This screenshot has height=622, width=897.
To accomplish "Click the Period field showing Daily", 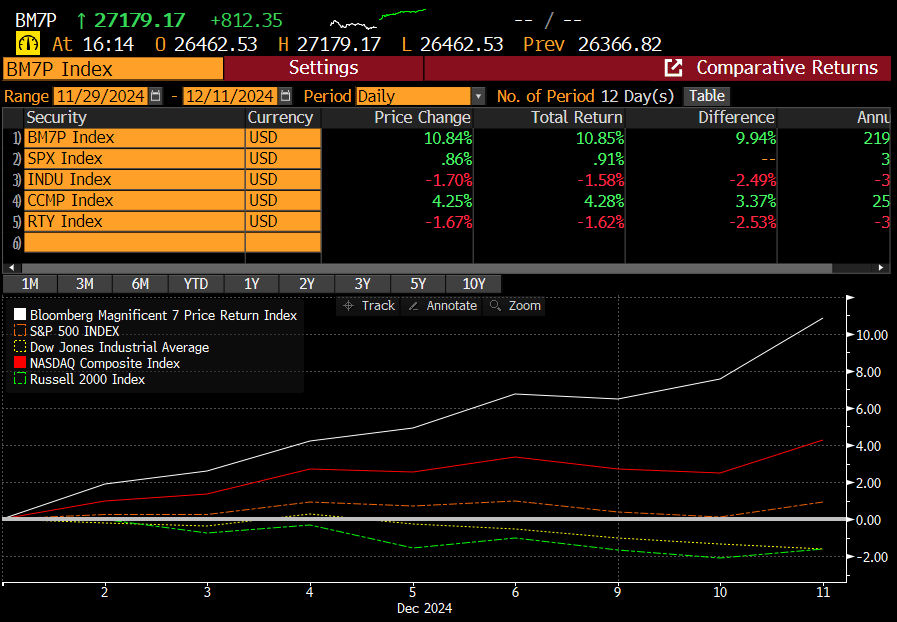I will tap(413, 96).
